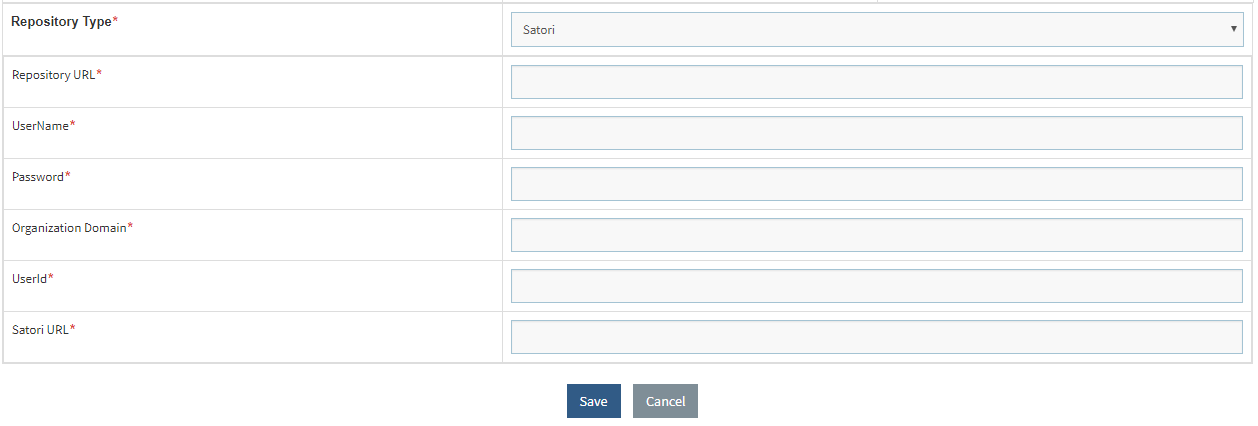Place cursor in Satori URL field
This screenshot has width=1258, height=426.
tap(876, 337)
